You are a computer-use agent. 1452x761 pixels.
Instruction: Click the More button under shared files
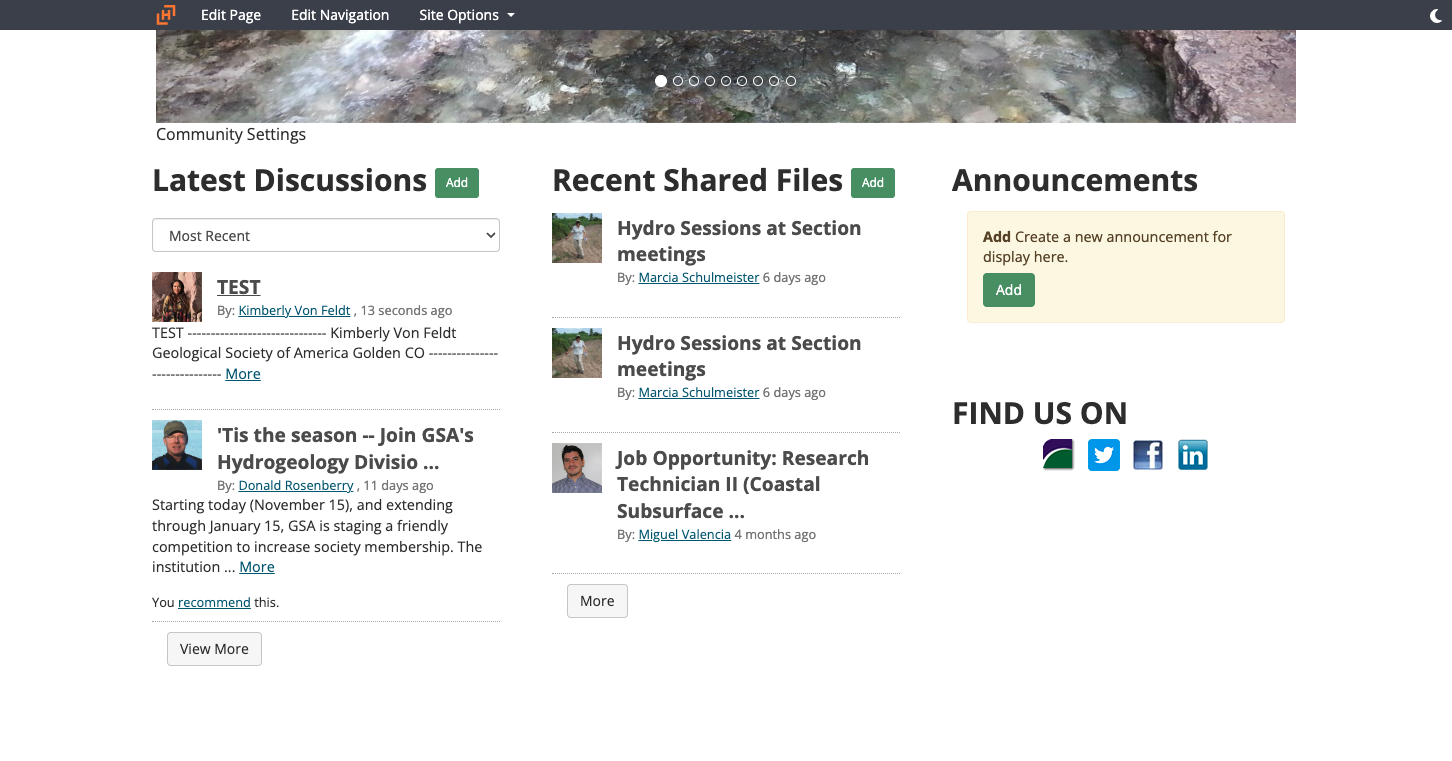597,601
